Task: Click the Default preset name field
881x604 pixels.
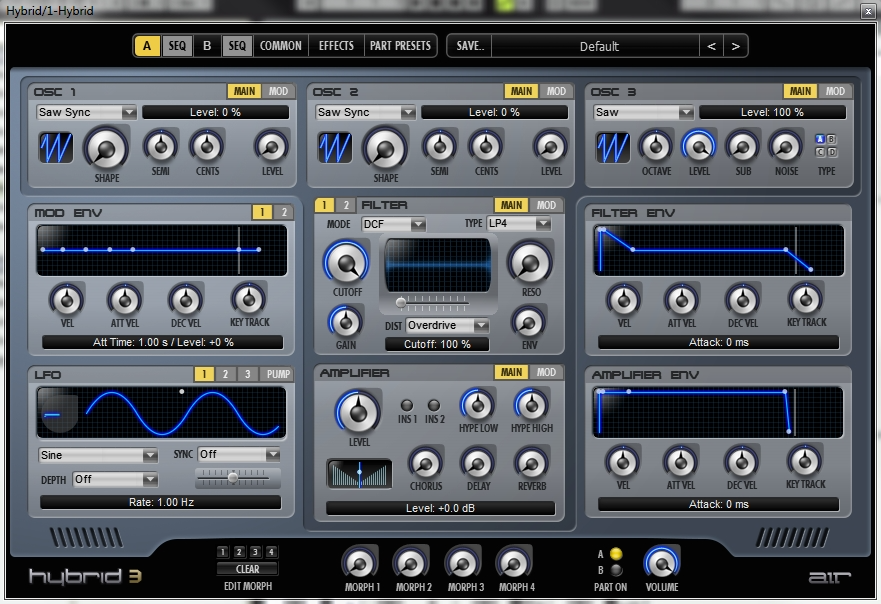Action: tap(599, 46)
